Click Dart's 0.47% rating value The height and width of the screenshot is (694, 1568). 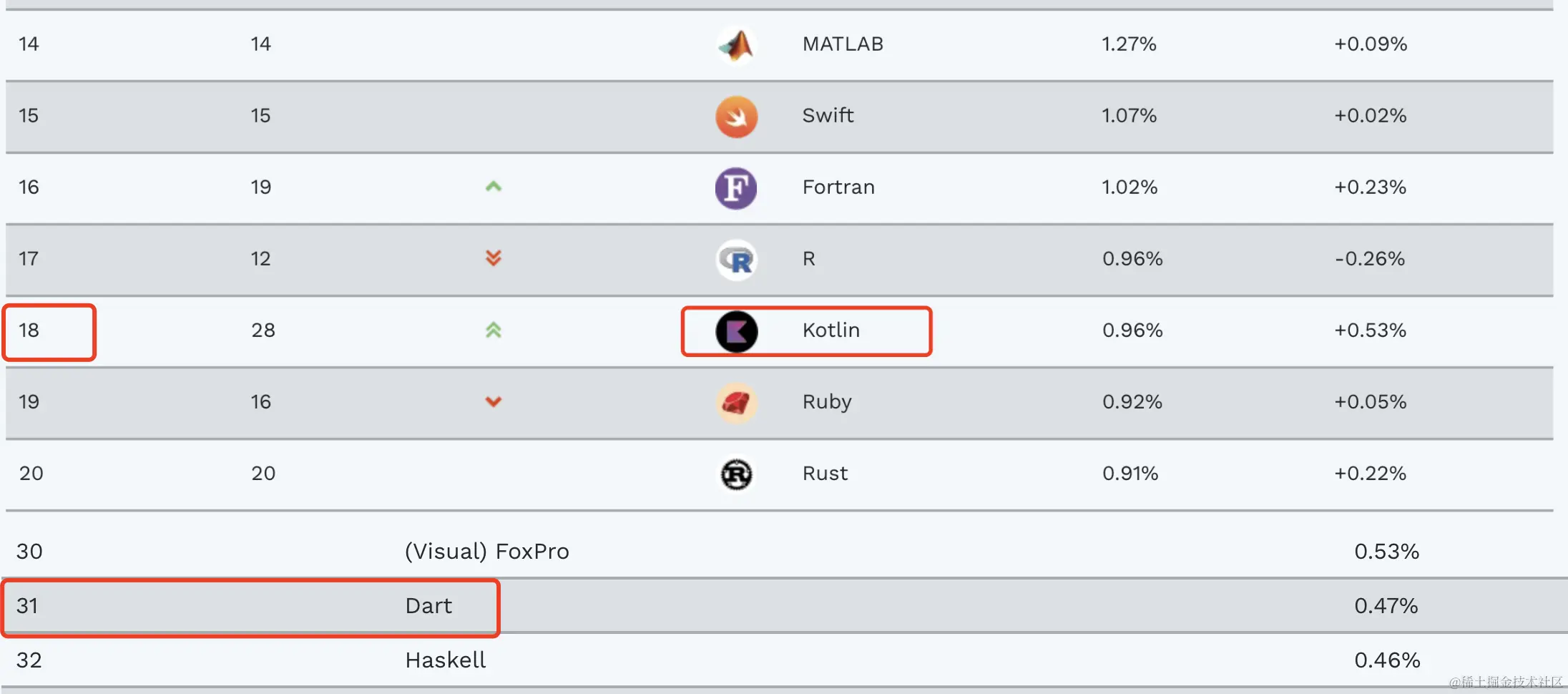[x=1386, y=606]
